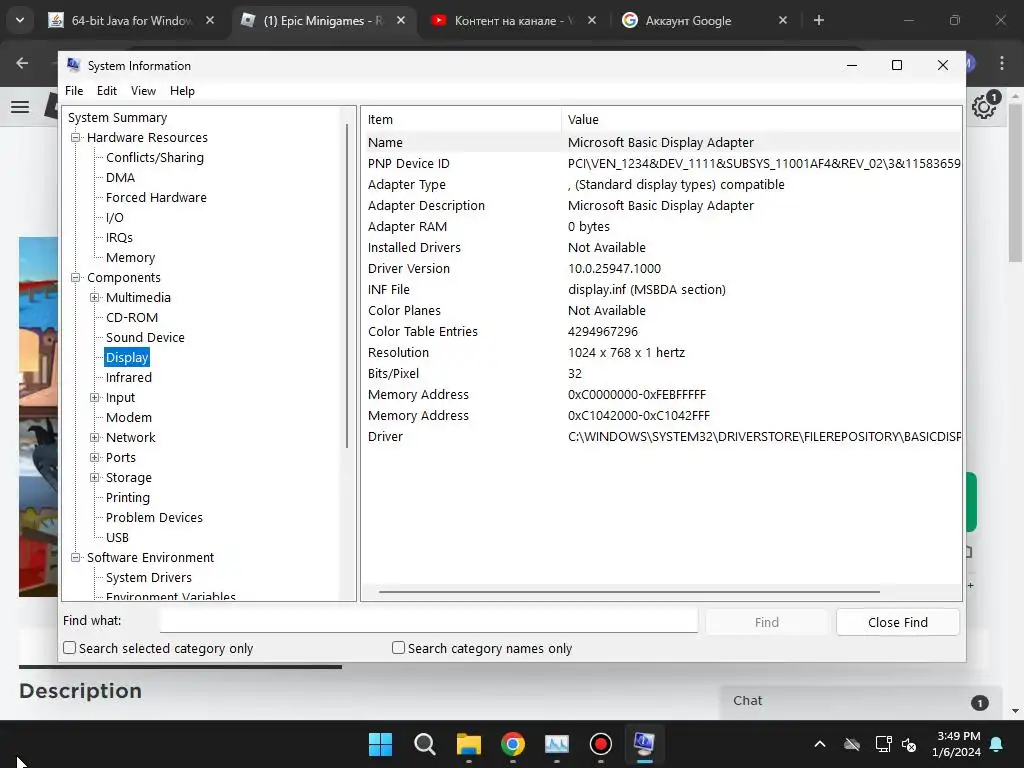Click the Find button

click(766, 622)
